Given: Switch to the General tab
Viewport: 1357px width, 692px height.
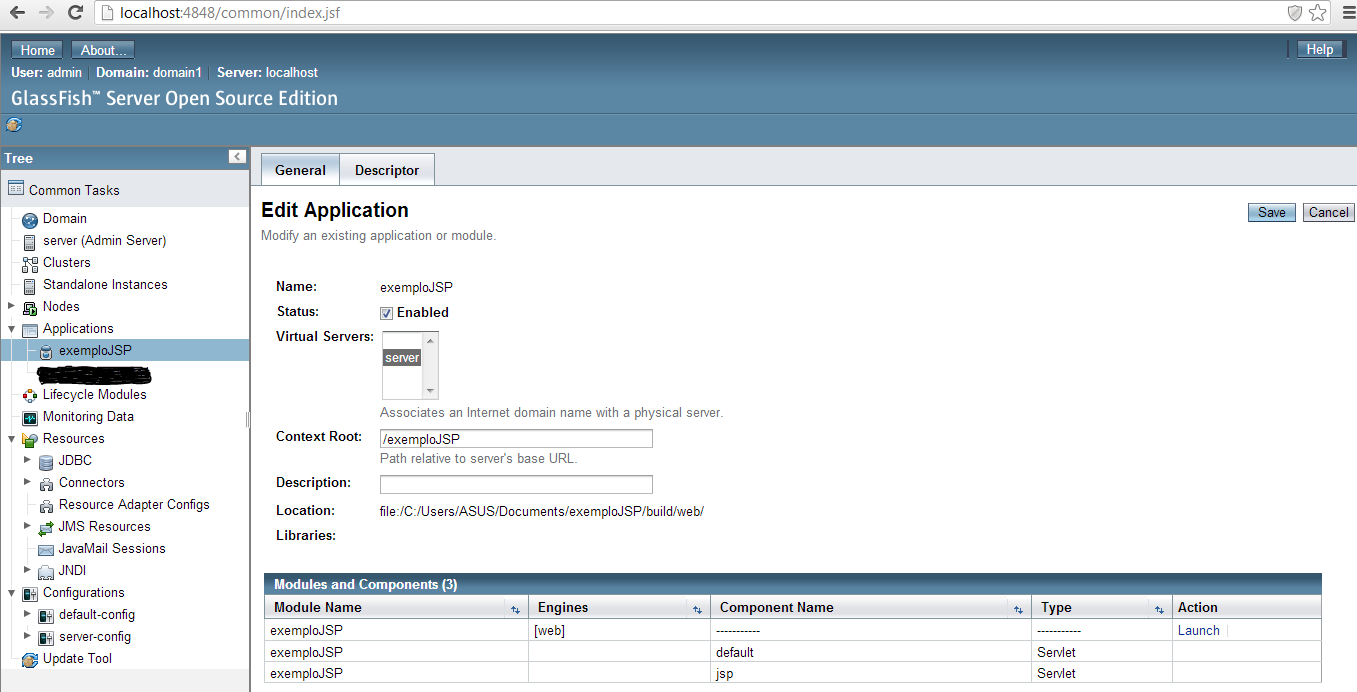Looking at the screenshot, I should (300, 170).
